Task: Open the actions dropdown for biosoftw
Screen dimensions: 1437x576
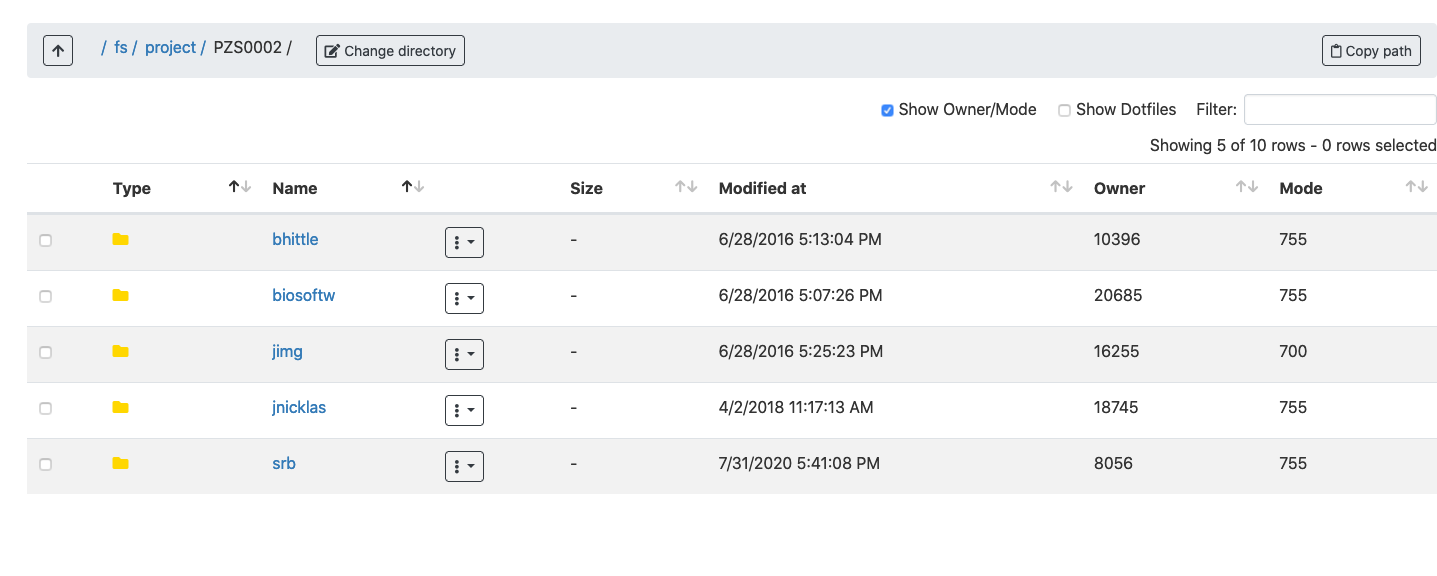Action: point(464,298)
